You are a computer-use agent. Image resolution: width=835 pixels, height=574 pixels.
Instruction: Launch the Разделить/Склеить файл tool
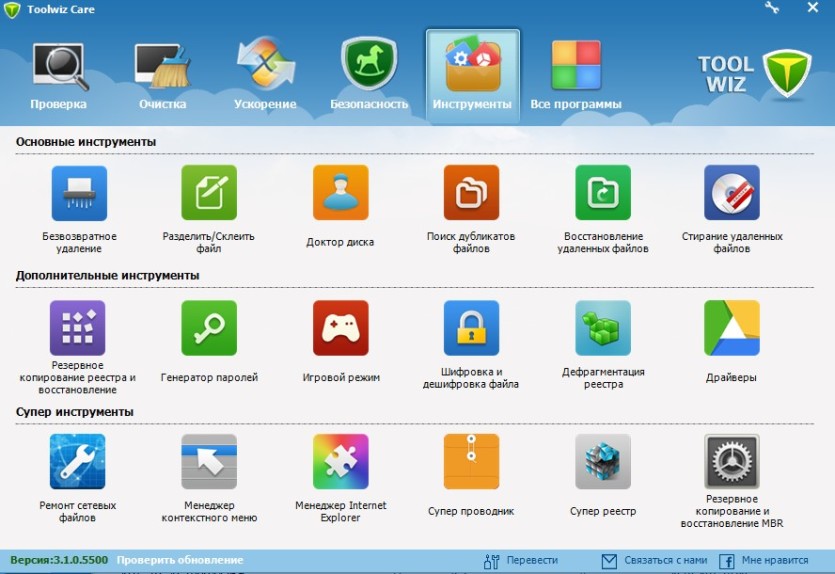point(209,193)
